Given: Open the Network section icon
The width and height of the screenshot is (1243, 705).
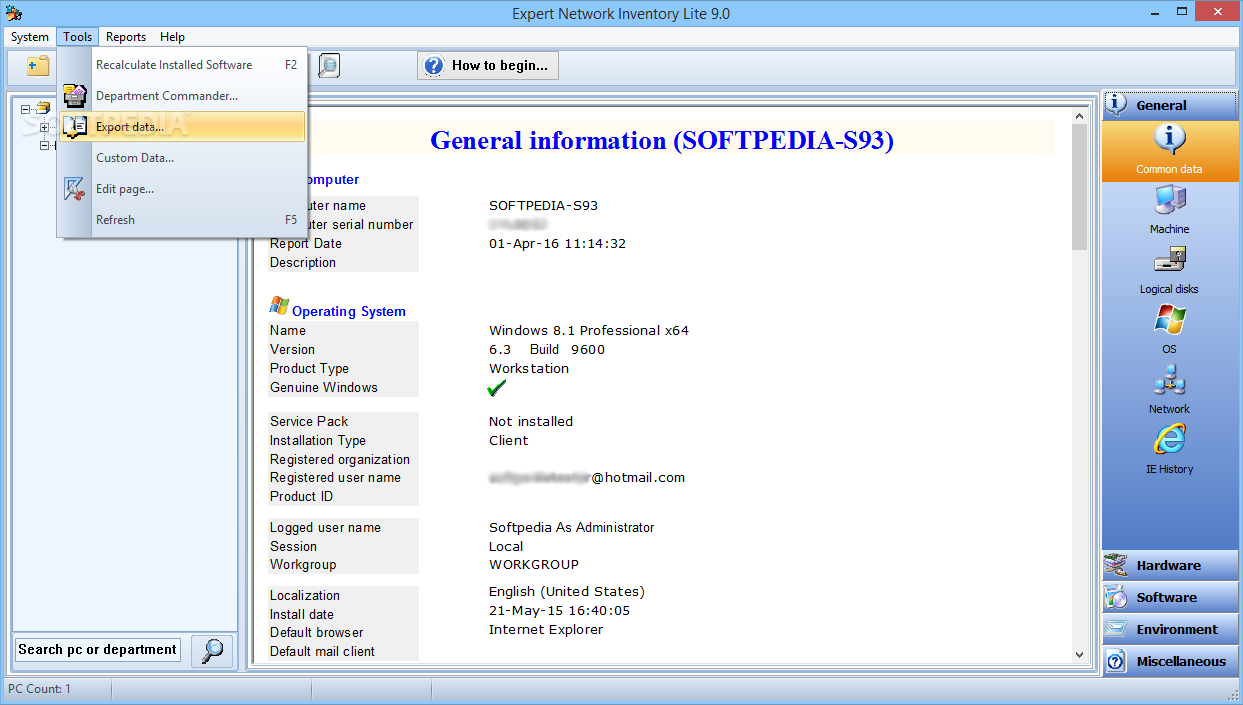Looking at the screenshot, I should (x=1169, y=380).
